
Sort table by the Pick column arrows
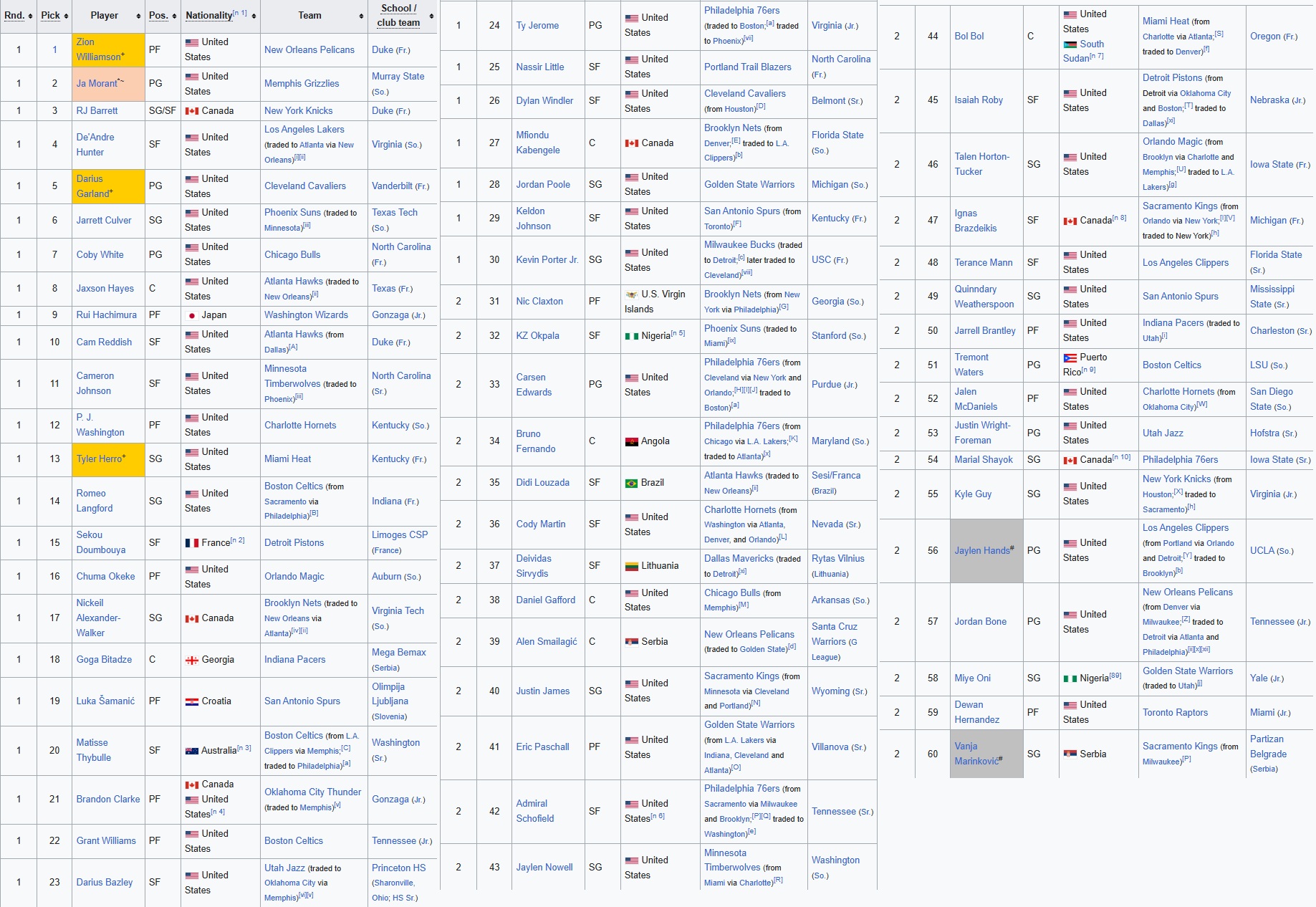(66, 16)
